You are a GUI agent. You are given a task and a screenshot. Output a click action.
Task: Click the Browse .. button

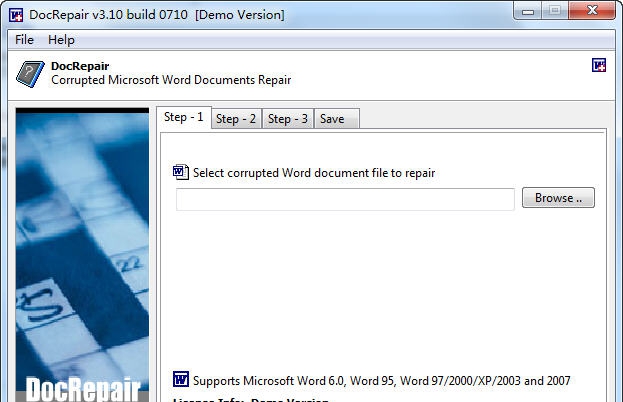click(x=558, y=197)
